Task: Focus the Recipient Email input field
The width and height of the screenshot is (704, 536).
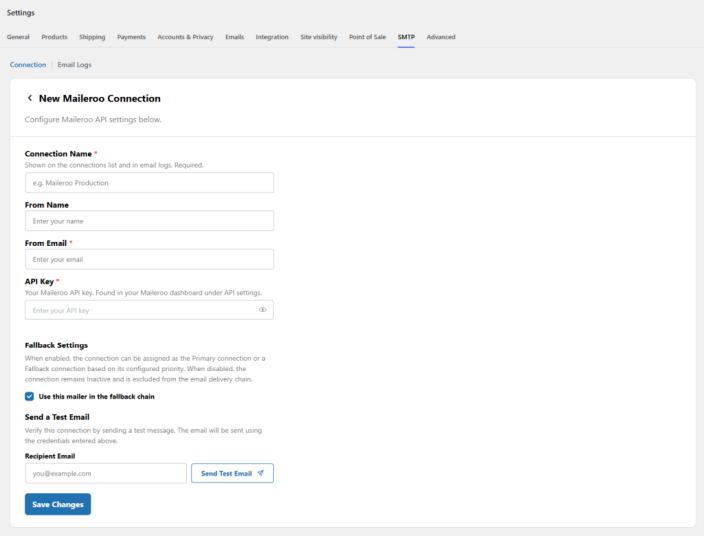Action: 106,473
